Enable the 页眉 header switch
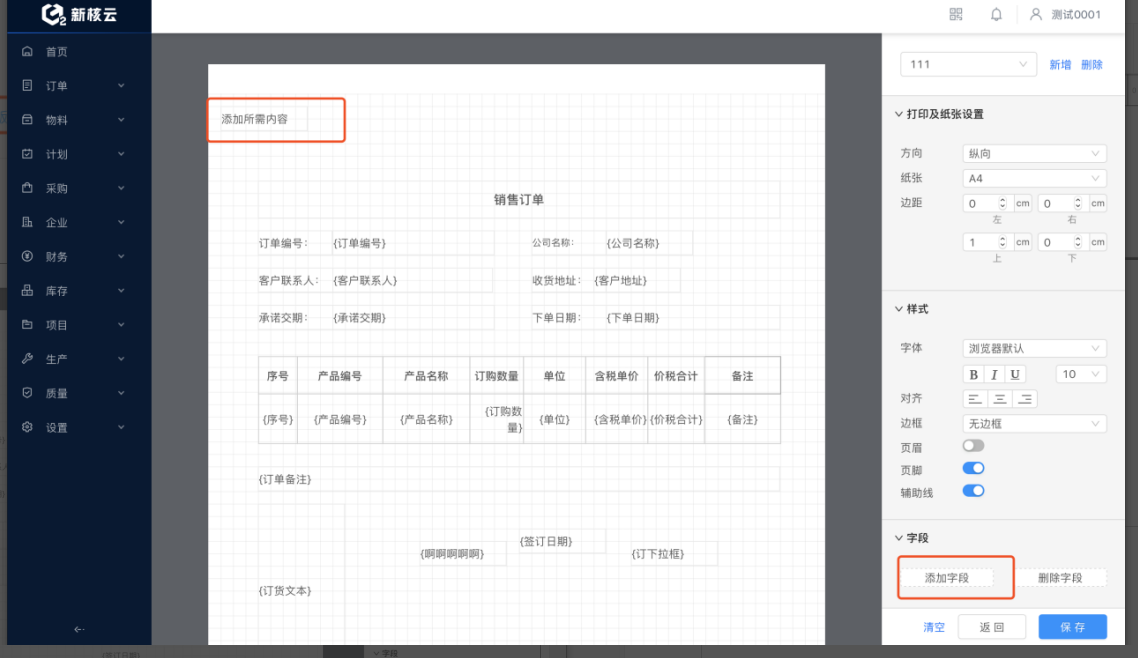This screenshot has height=658, width=1138. pyautogui.click(x=973, y=445)
